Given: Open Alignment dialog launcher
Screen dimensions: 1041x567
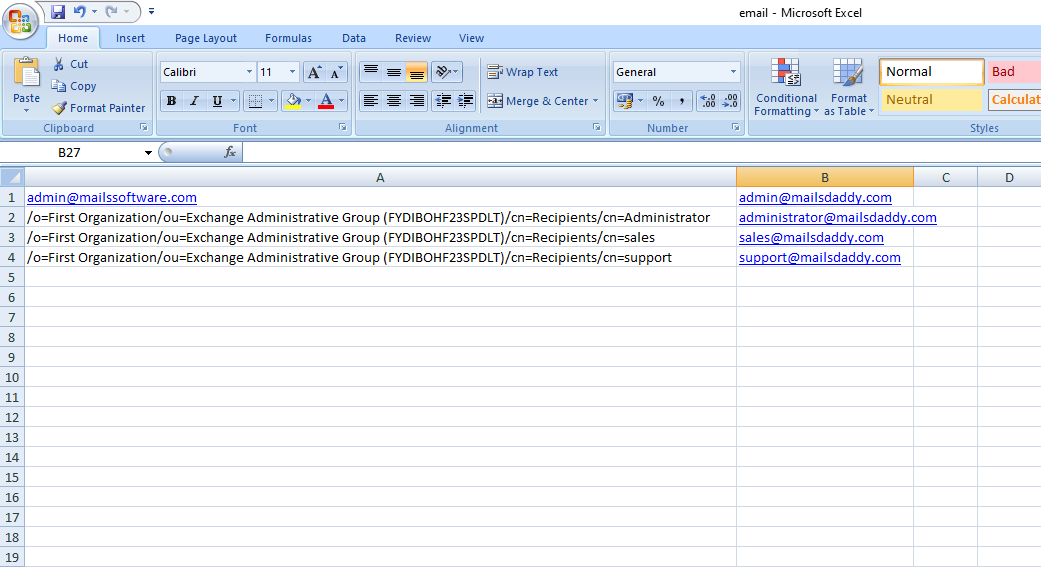Looking at the screenshot, I should click(596, 127).
